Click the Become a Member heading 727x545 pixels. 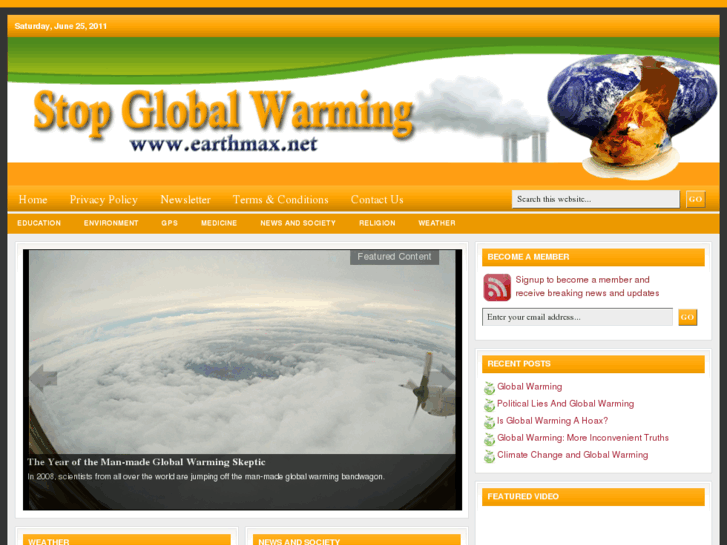tap(528, 257)
